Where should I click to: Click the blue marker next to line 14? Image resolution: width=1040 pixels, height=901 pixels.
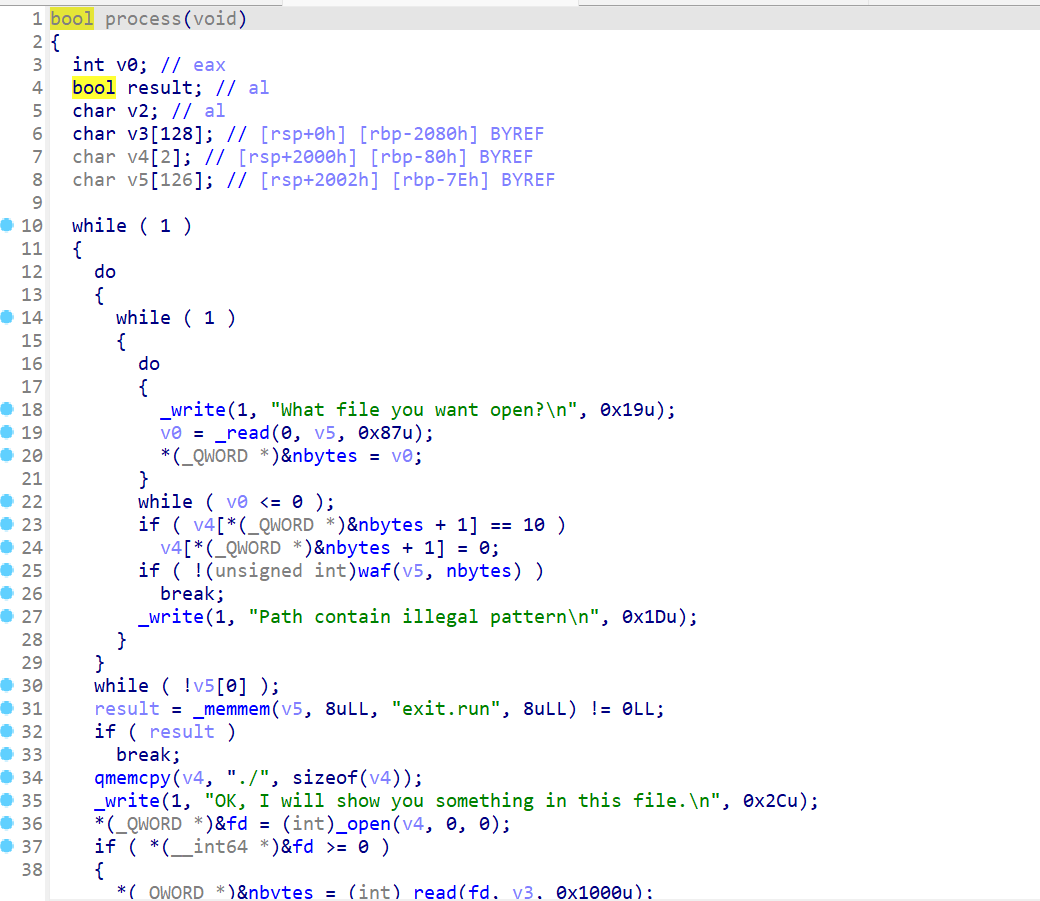pyautogui.click(x=8, y=317)
